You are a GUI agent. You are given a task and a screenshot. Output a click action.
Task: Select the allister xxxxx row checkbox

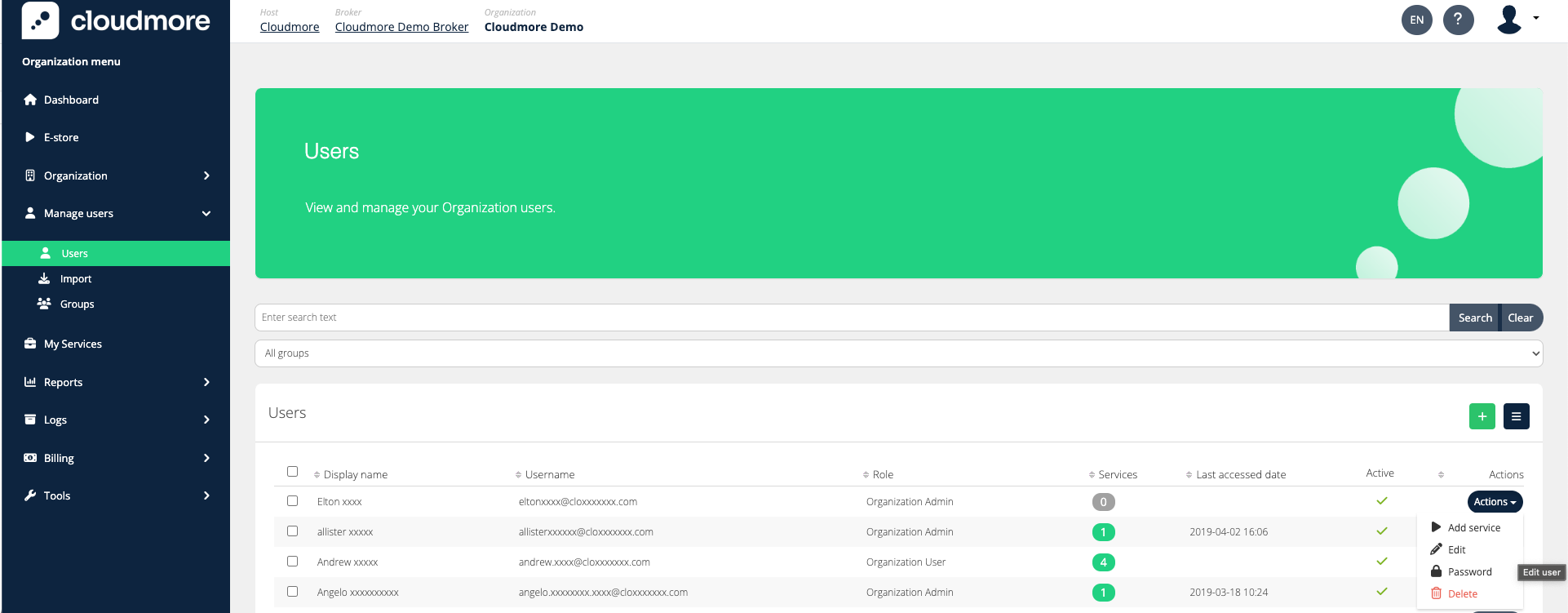[292, 531]
